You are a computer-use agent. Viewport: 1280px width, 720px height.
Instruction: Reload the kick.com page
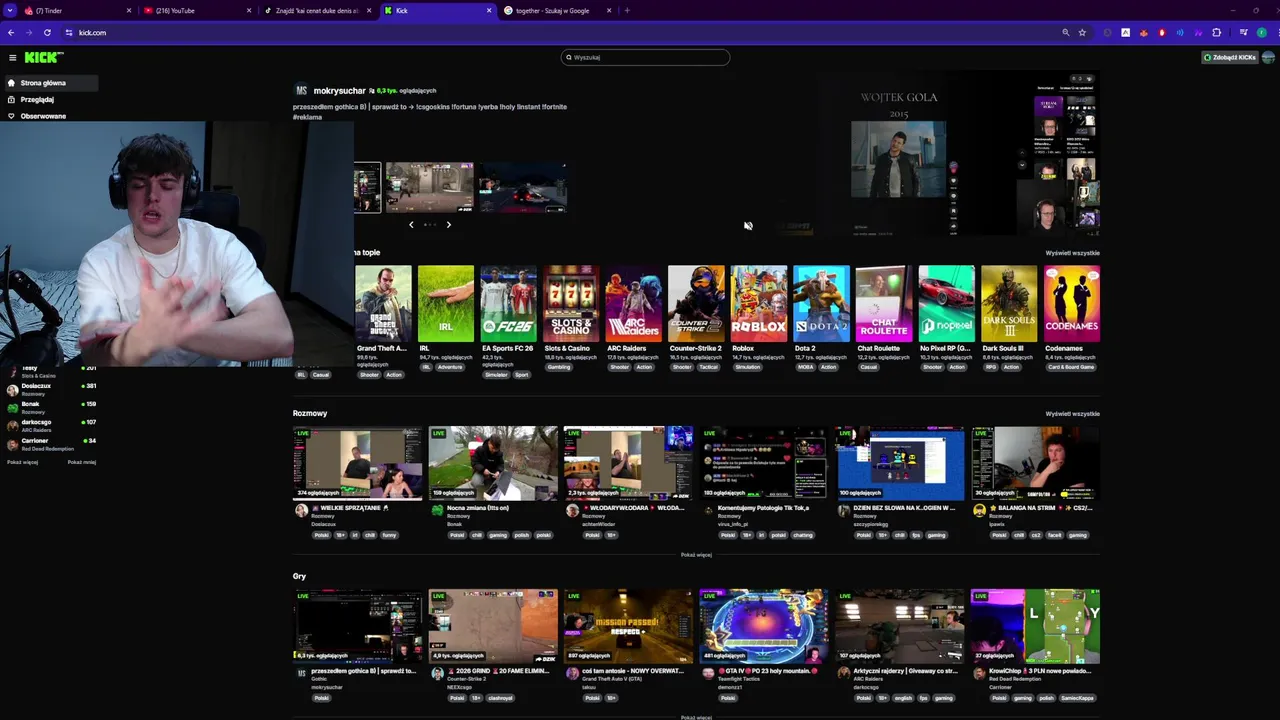point(47,33)
